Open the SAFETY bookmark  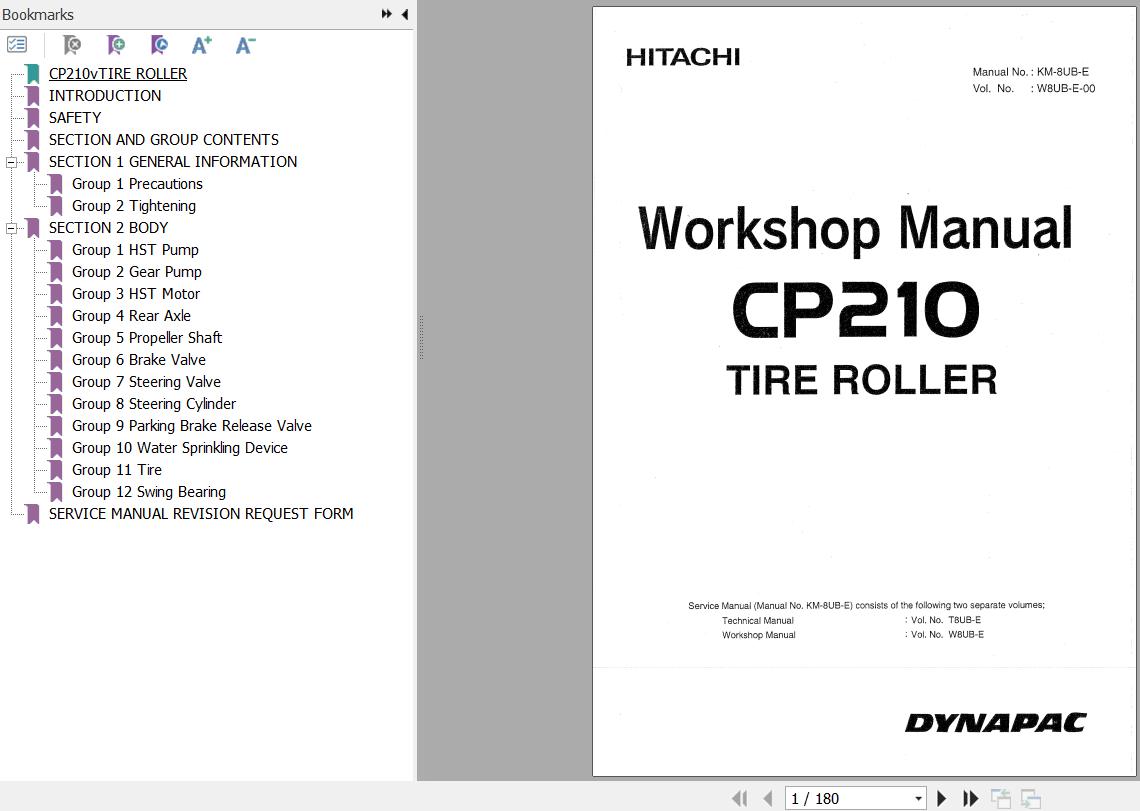pyautogui.click(x=75, y=118)
